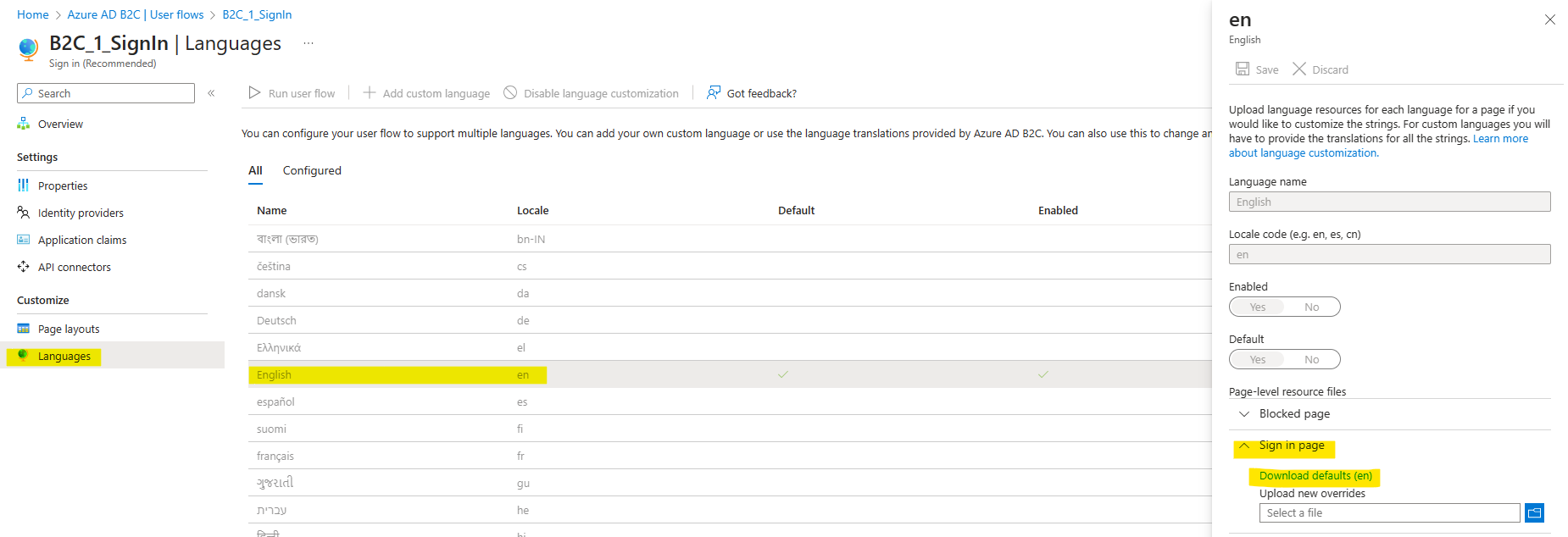Click the Default checkmark in English row
This screenshot has width=1568, height=537.
(783, 374)
